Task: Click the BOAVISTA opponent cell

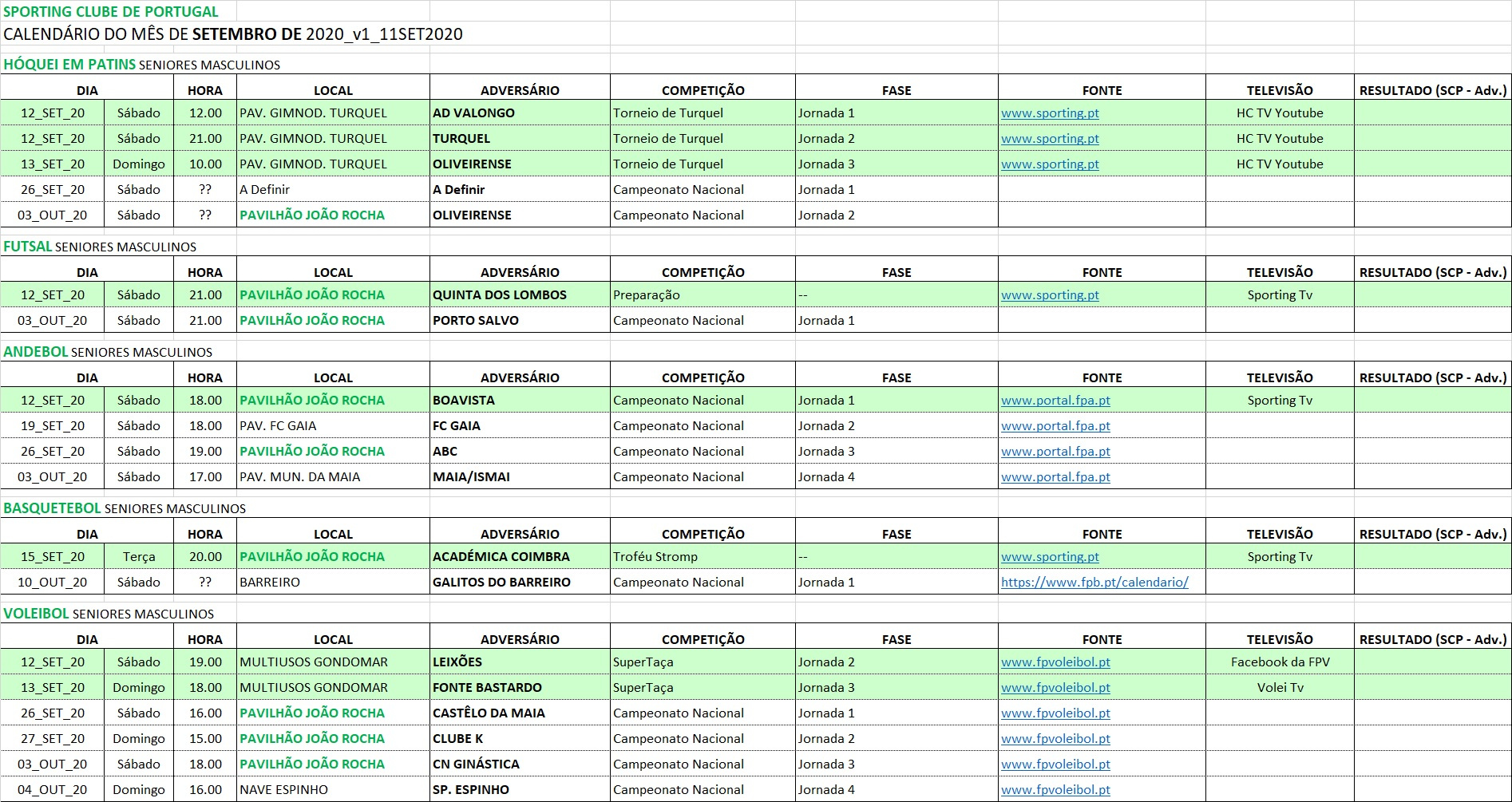Action: coord(520,401)
